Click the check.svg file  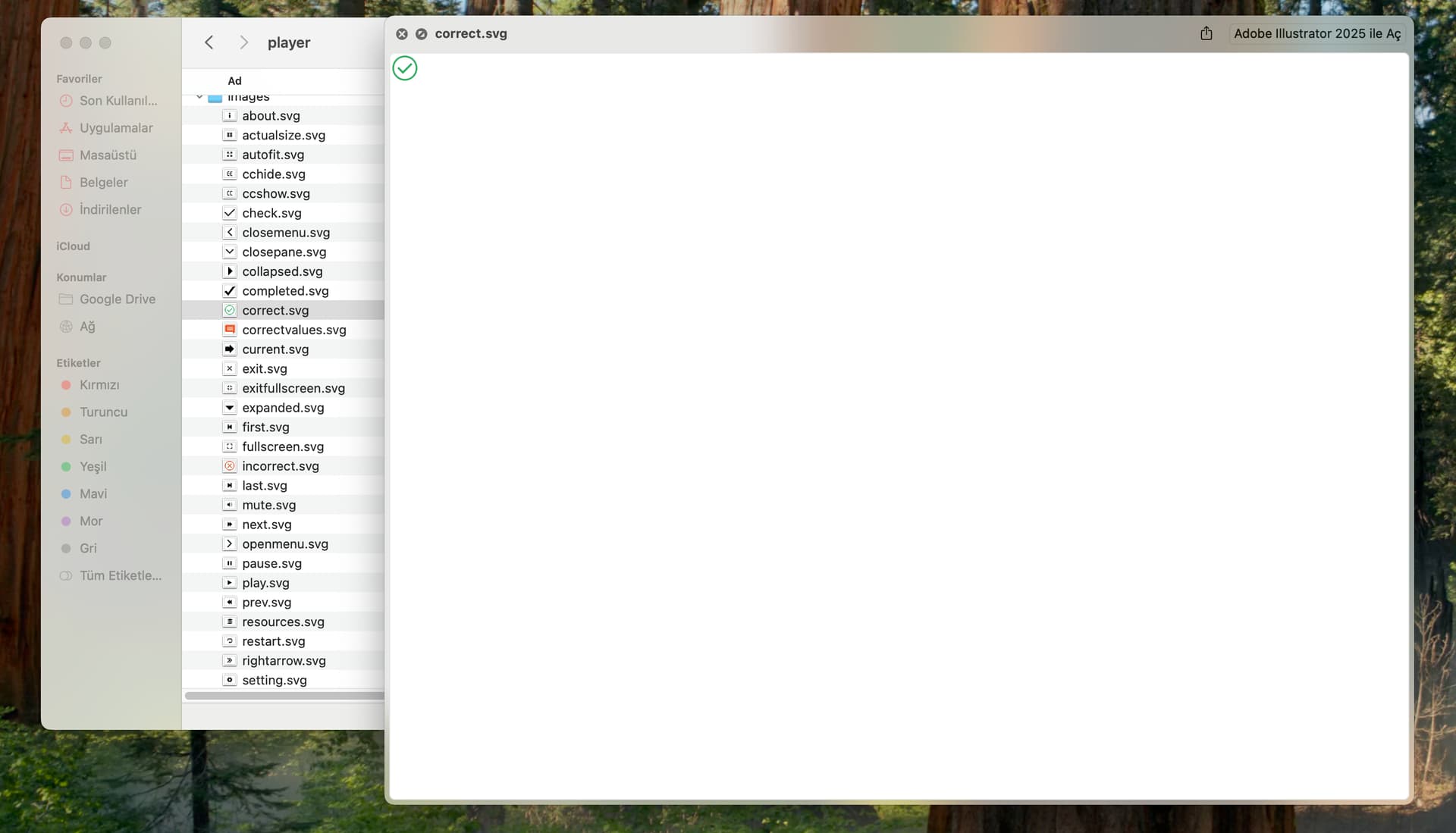[x=271, y=213]
